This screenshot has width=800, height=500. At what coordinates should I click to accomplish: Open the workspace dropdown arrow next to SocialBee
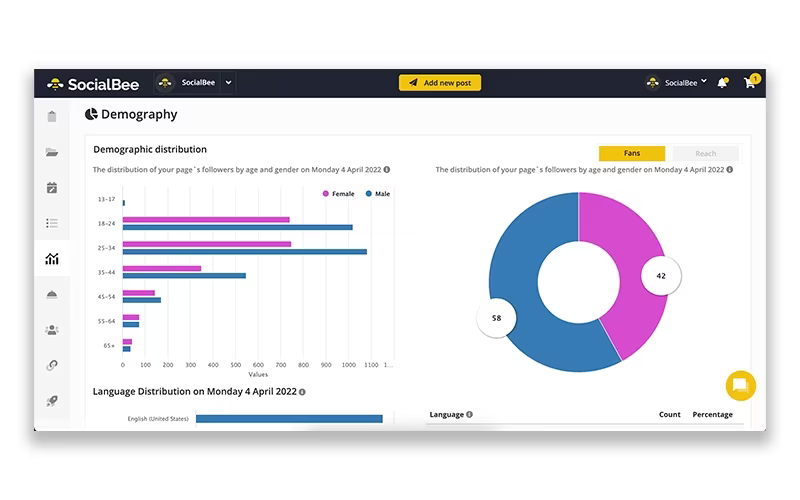pos(229,83)
